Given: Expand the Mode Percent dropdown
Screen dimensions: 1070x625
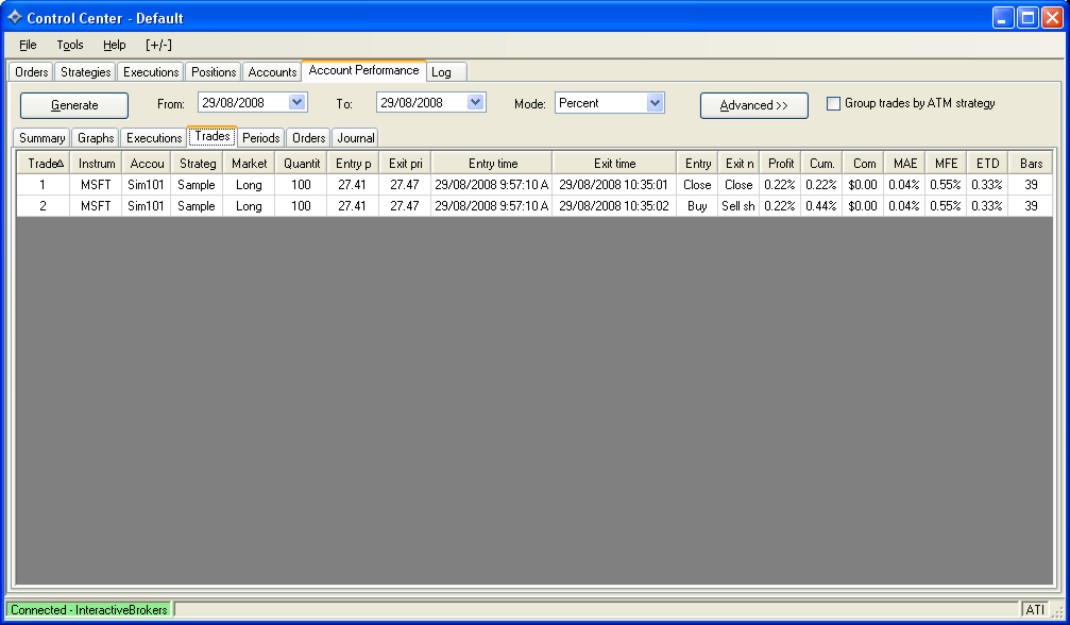Looking at the screenshot, I should [654, 103].
